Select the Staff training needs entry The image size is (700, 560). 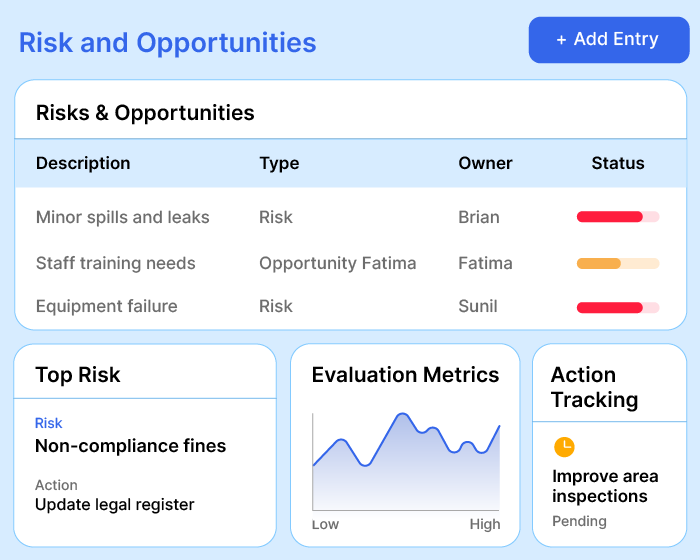pos(116,263)
